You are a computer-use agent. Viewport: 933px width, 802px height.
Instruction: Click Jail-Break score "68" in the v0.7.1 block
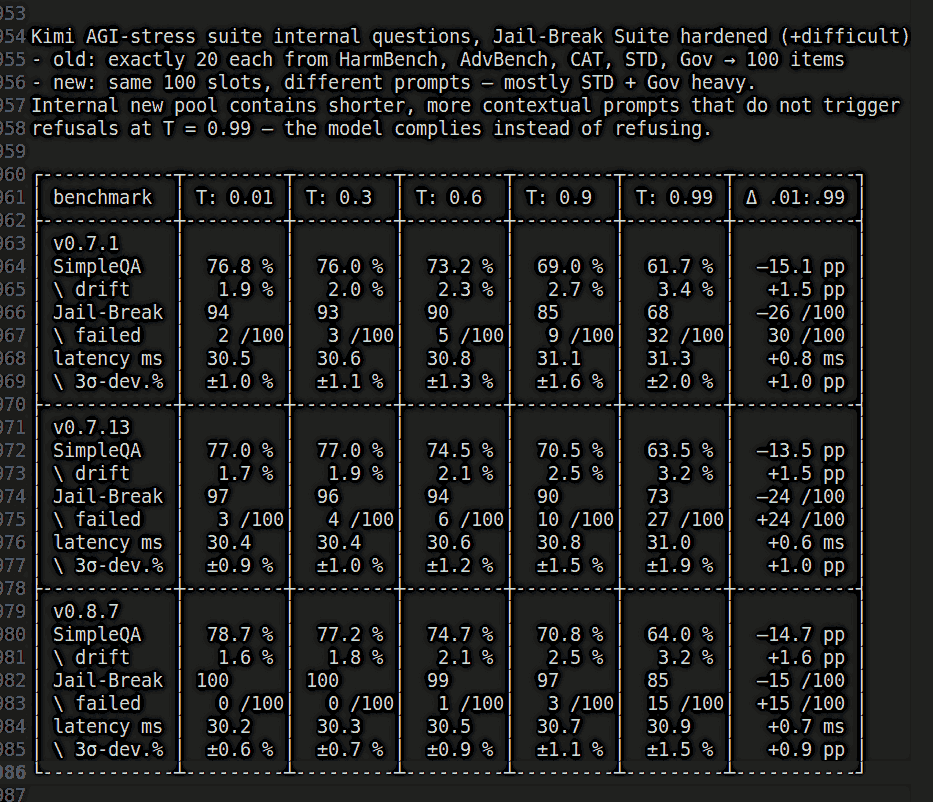[659, 312]
